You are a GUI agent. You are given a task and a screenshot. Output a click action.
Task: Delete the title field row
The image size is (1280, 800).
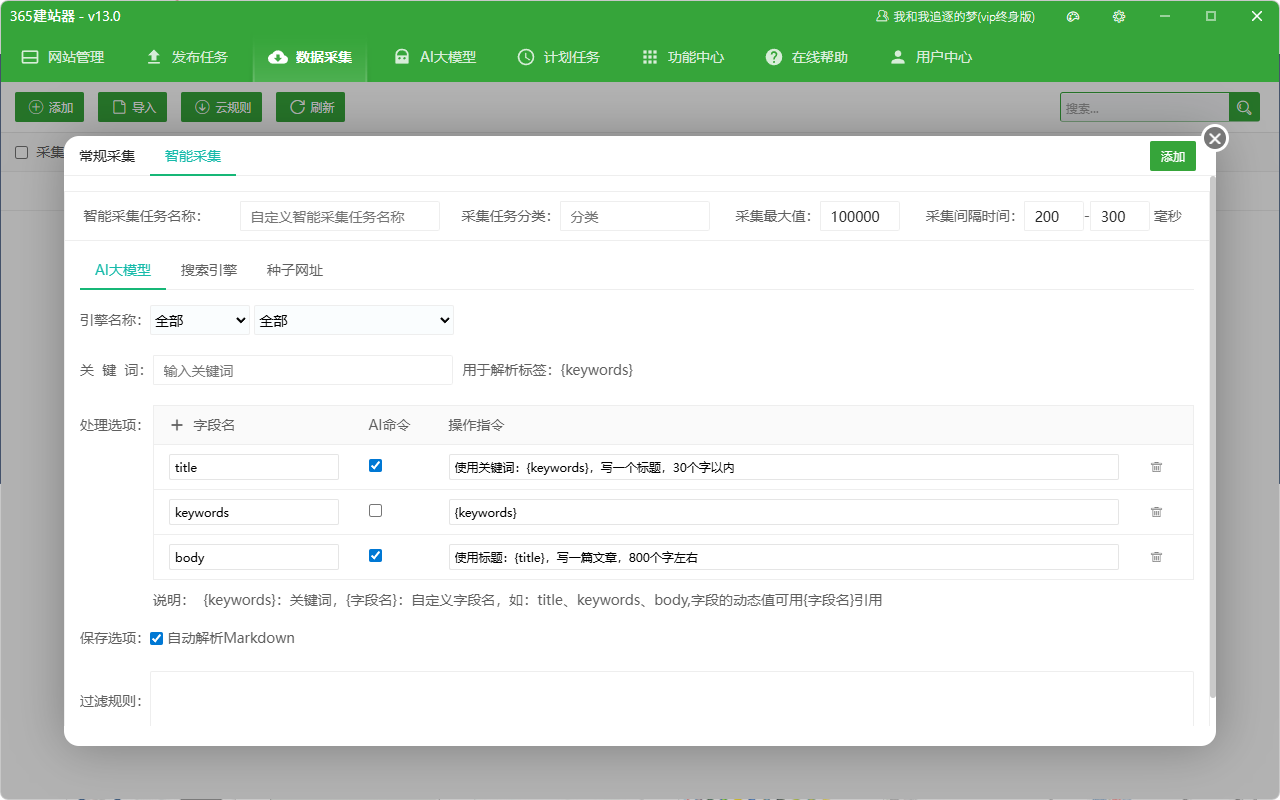click(x=1156, y=467)
